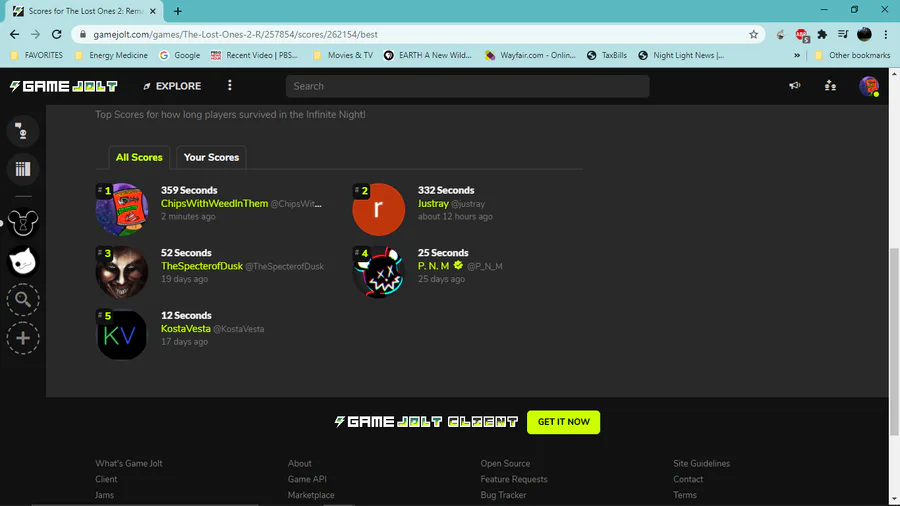900x506 pixels.
Task: Open the Justray profile link
Action: click(433, 204)
